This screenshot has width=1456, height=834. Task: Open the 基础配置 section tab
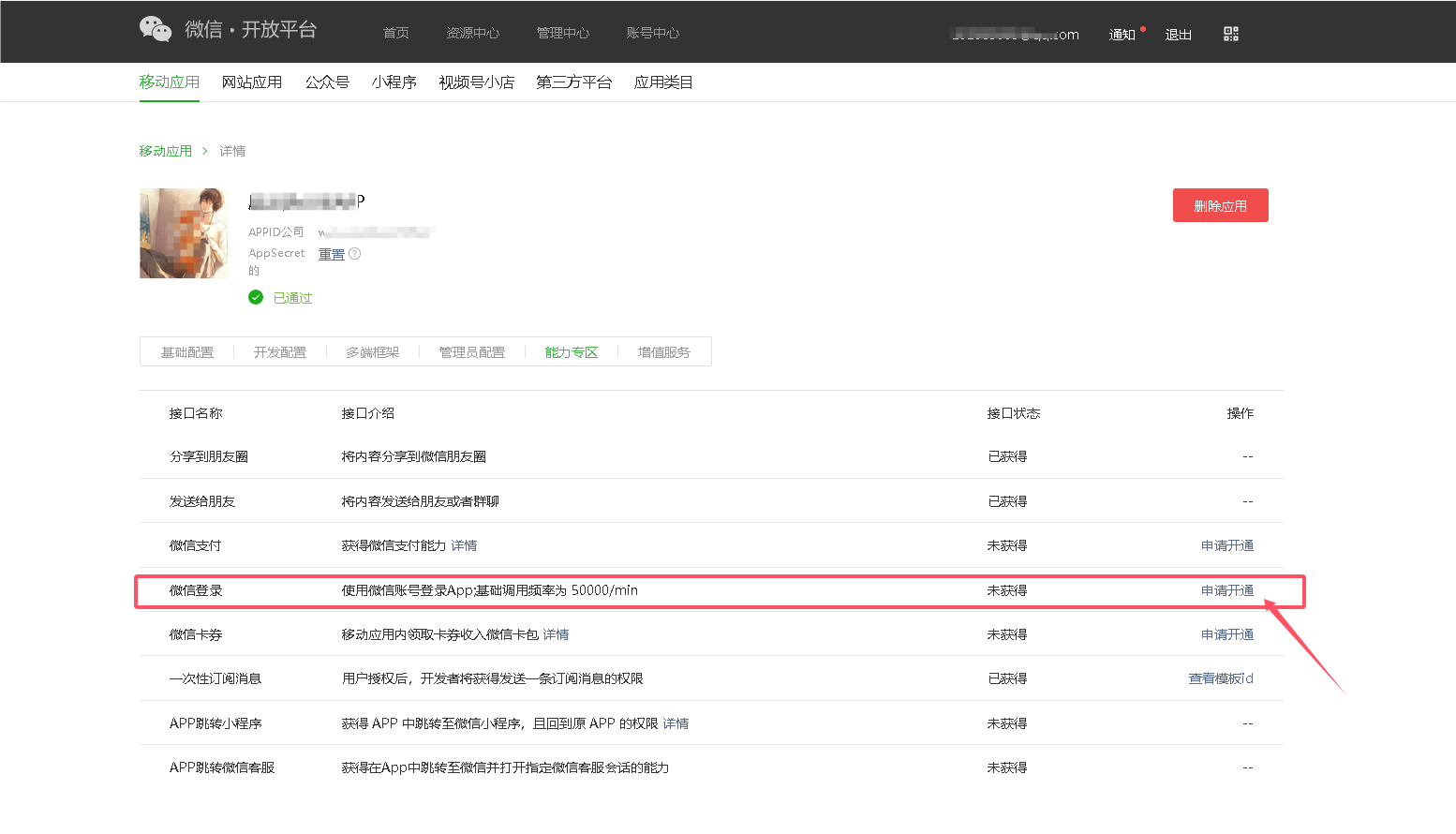(187, 352)
